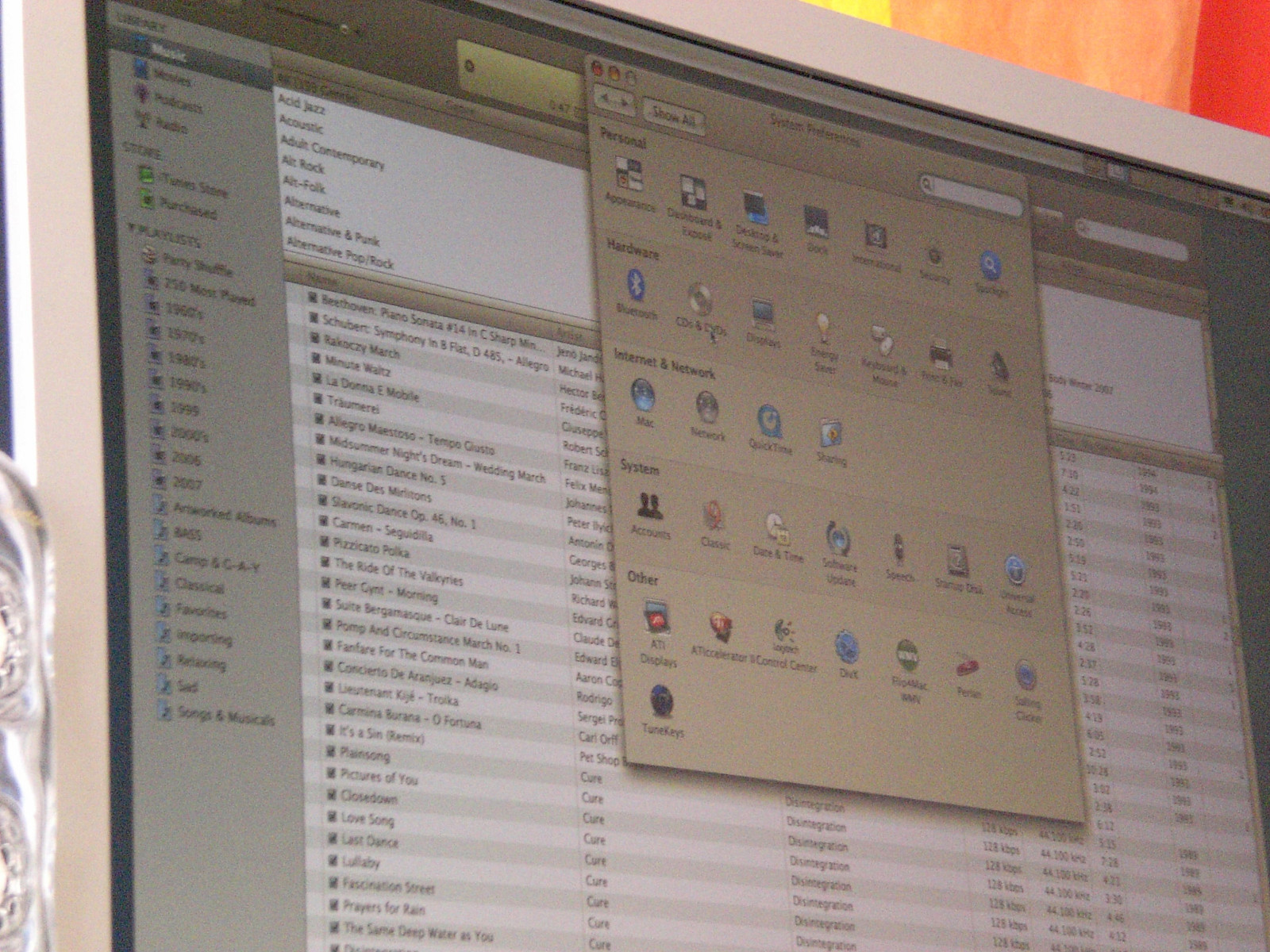The width and height of the screenshot is (1270, 952).
Task: Open CDs & DVDs preferences
Action: click(700, 302)
